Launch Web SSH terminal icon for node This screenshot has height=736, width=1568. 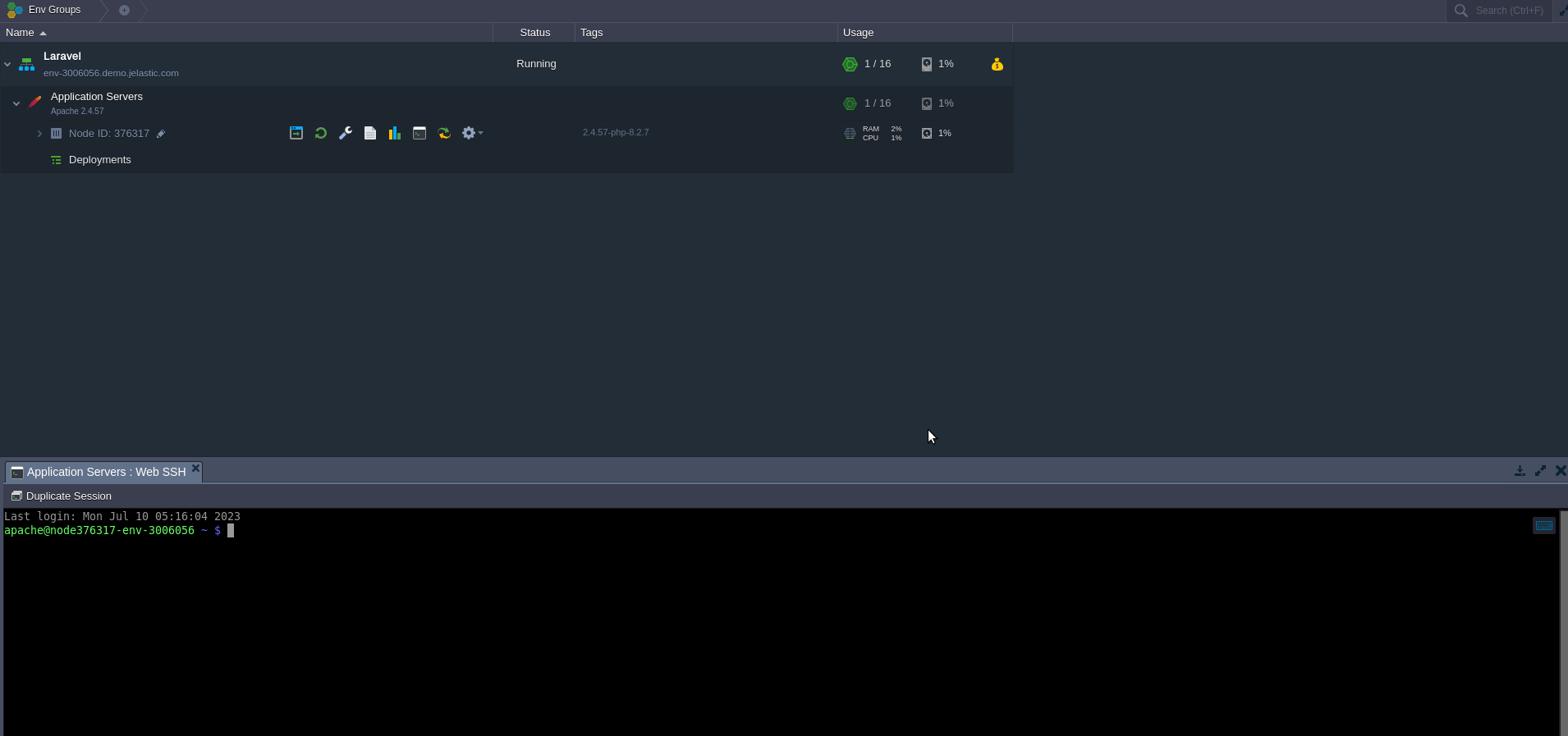(420, 133)
